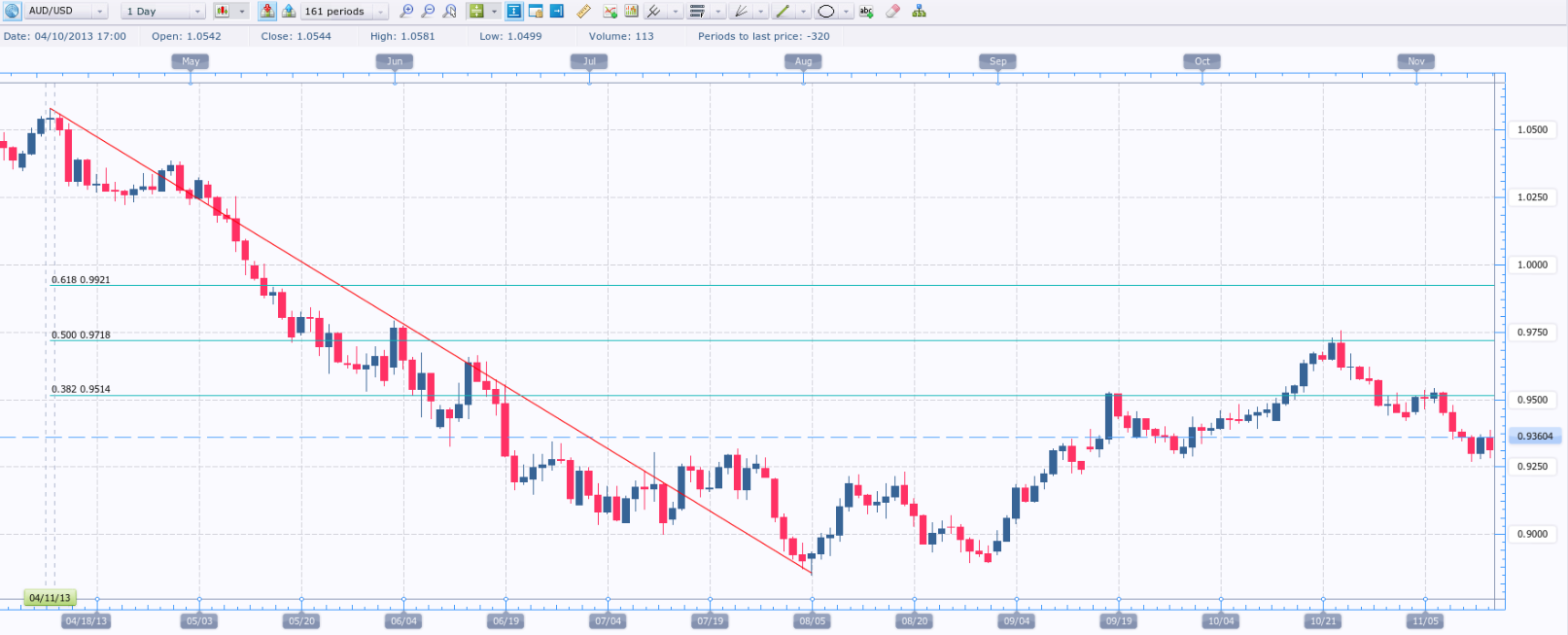This screenshot has height=635, width=1568.
Task: Select the ellipse drawing tool
Action: click(x=825, y=11)
